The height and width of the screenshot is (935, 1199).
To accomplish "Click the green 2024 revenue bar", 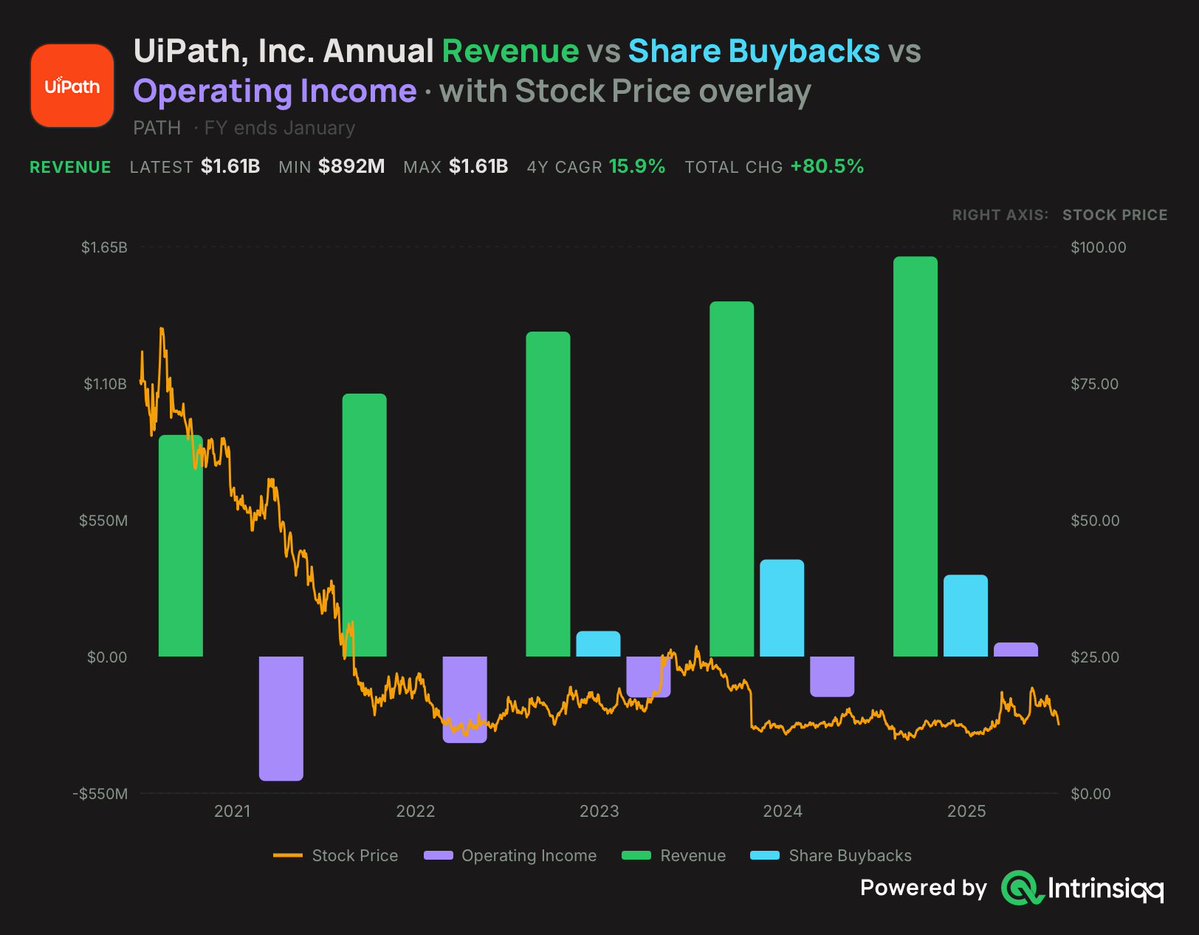I will [732, 479].
